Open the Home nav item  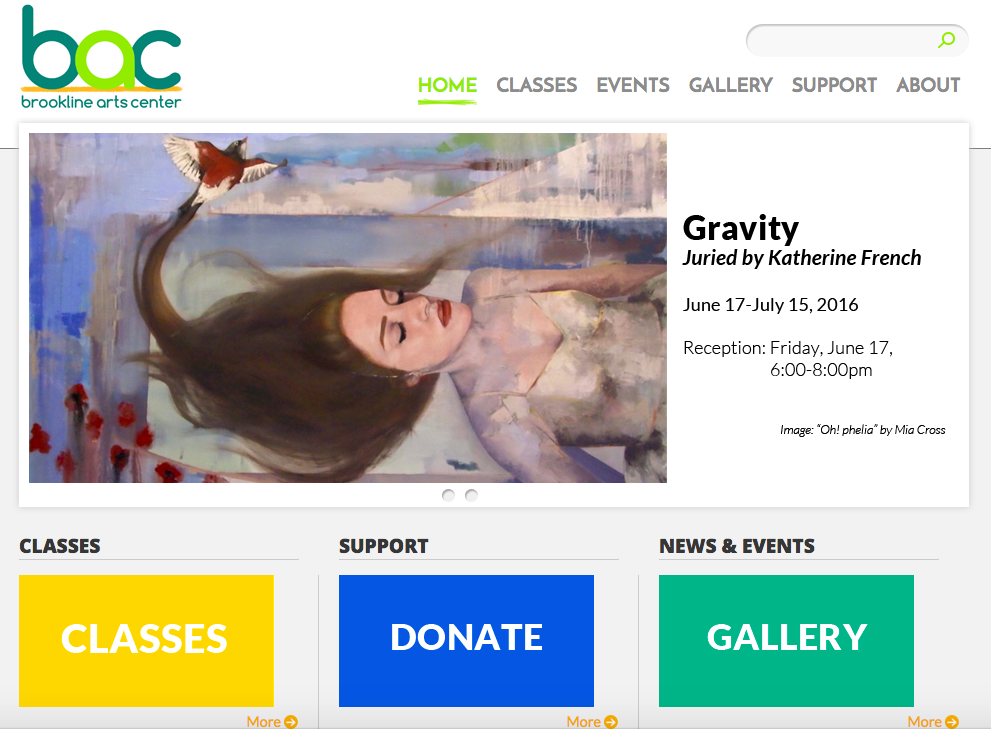(x=447, y=85)
